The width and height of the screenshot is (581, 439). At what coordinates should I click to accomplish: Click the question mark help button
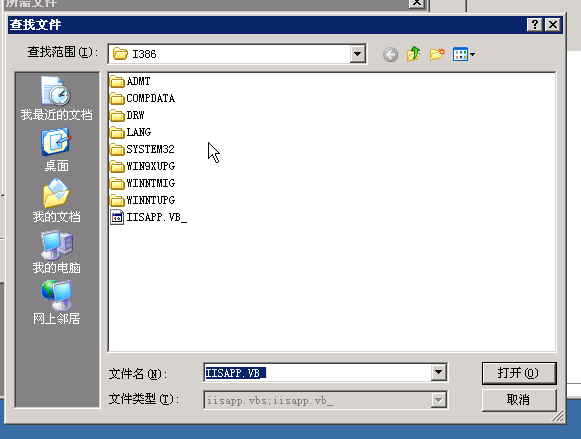click(x=534, y=25)
